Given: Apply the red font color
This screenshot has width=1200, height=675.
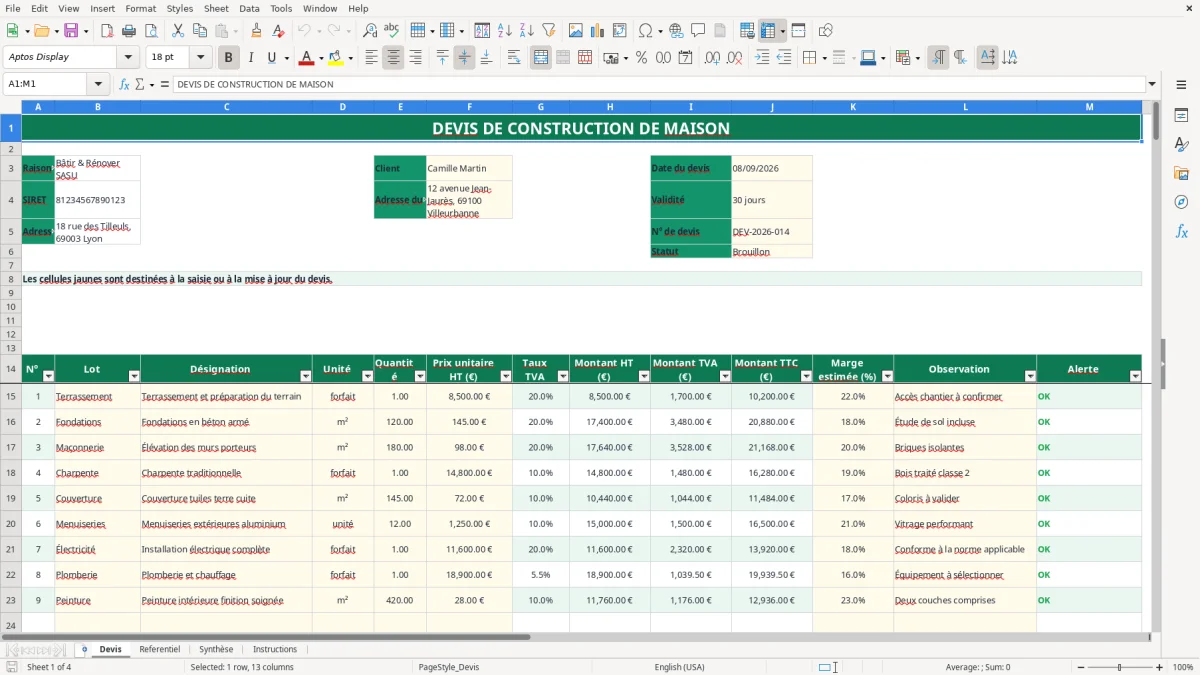Looking at the screenshot, I should [306, 58].
